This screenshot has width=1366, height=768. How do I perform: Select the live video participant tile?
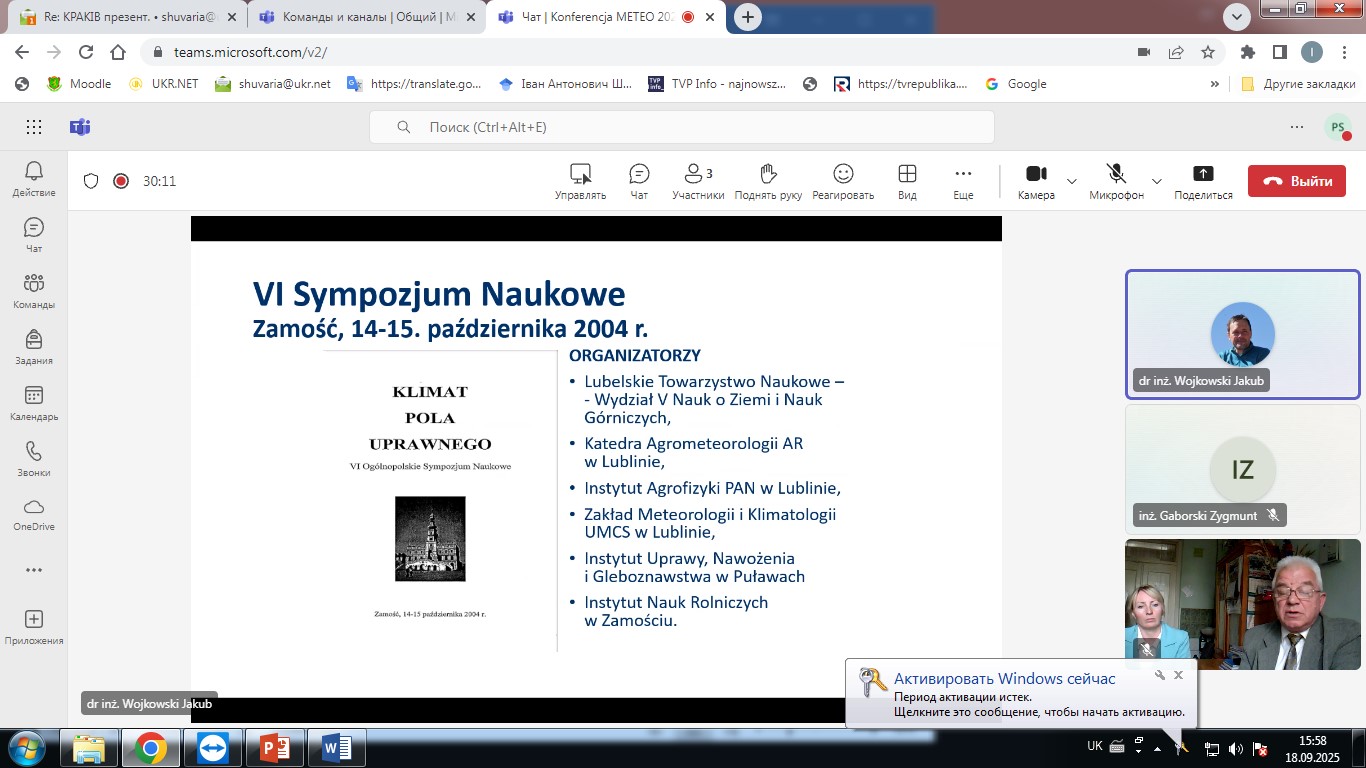1243,604
